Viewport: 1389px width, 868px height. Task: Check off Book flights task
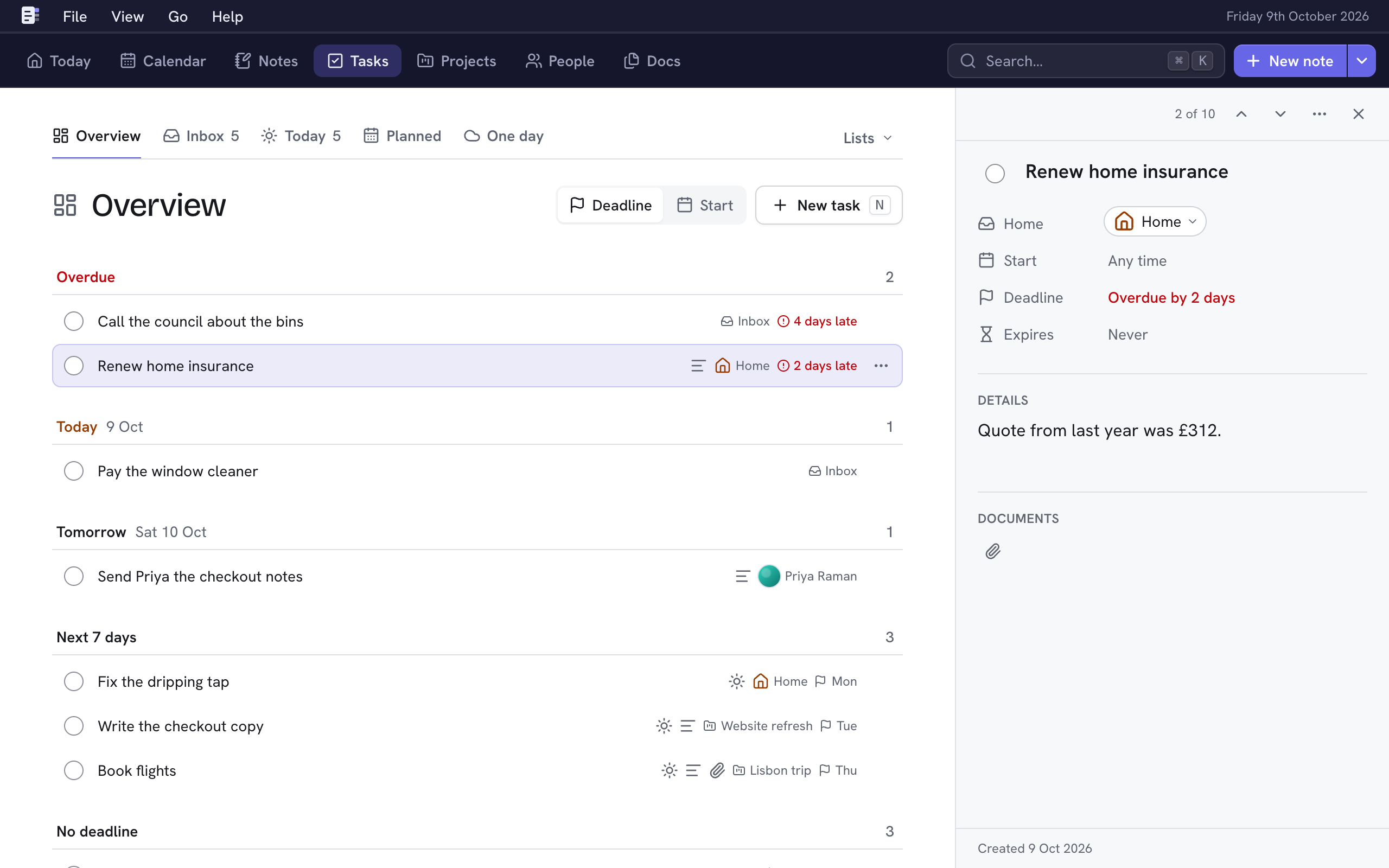coord(73,770)
